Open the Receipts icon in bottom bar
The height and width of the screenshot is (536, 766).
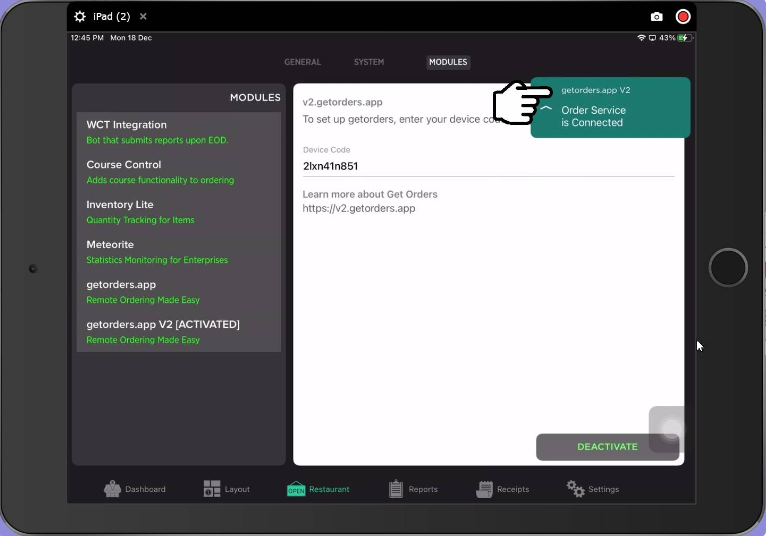[485, 489]
